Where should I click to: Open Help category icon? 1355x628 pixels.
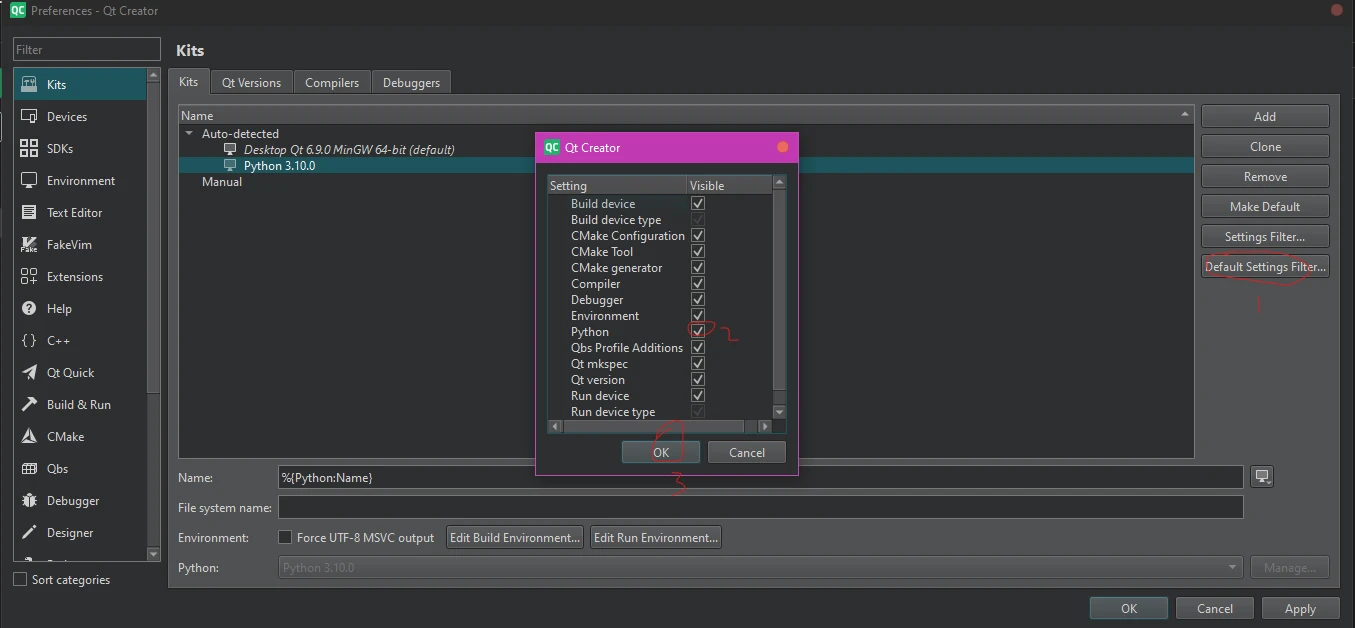(x=29, y=309)
